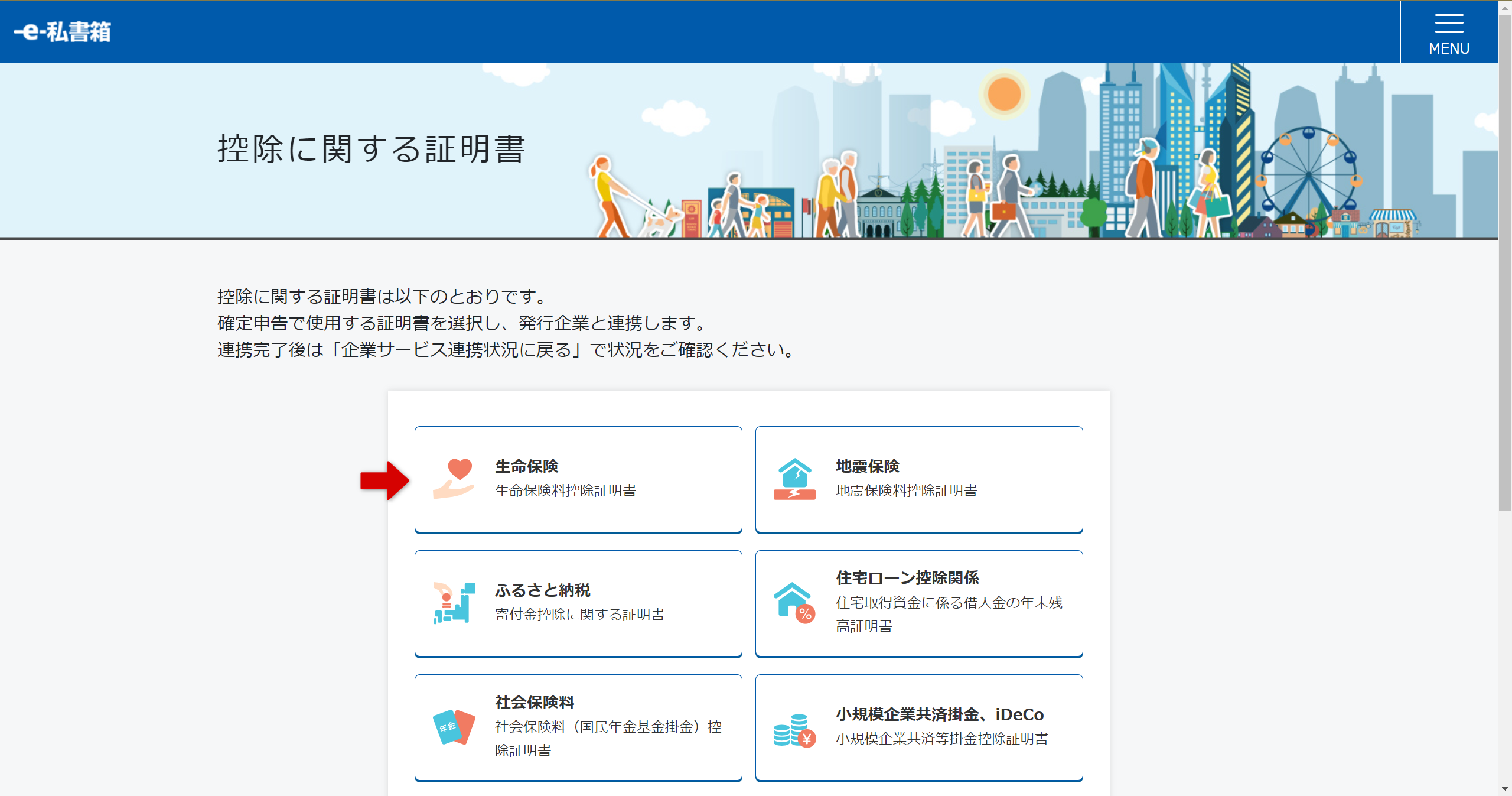Select the 生命保険 certificate card
This screenshot has height=796, width=1512.
(x=578, y=479)
